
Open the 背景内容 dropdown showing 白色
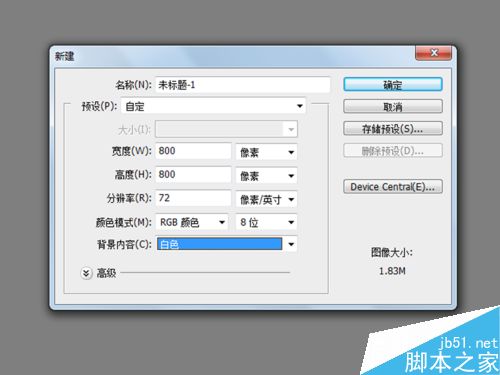[x=226, y=244]
